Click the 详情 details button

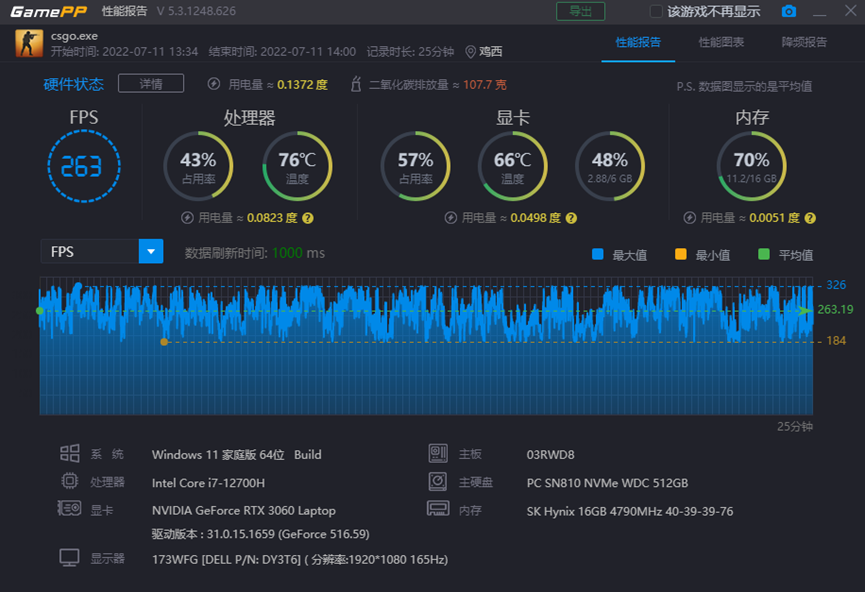click(150, 84)
